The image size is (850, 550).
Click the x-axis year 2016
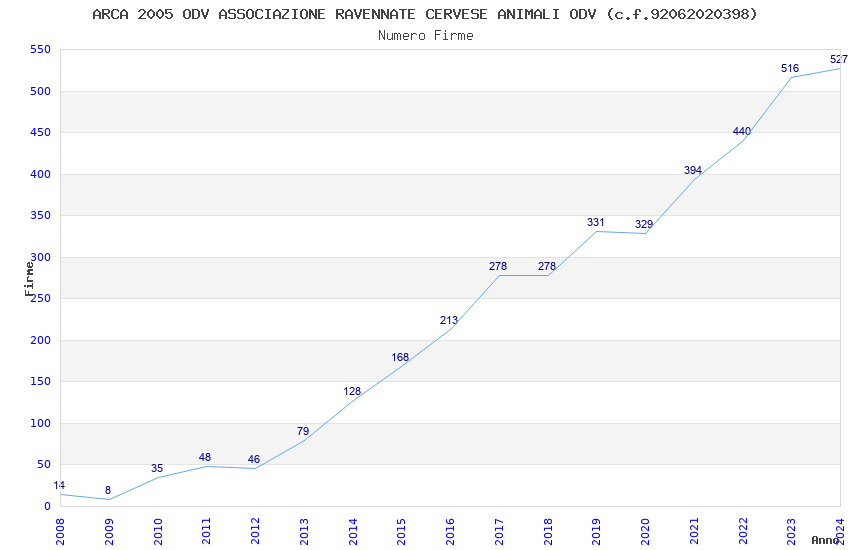click(450, 531)
